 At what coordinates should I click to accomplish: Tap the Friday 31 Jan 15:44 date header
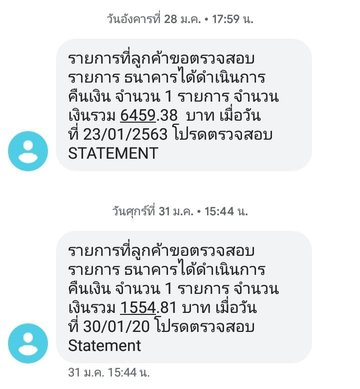(180, 211)
